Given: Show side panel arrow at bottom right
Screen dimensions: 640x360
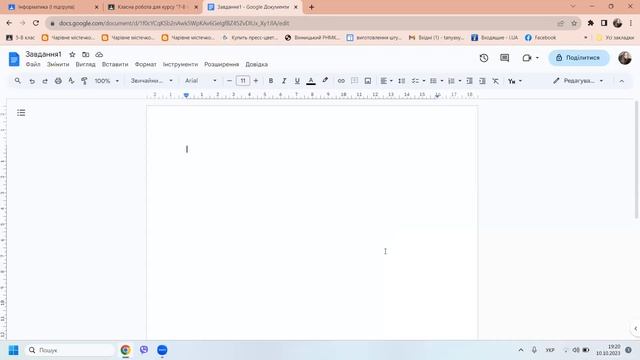Looking at the screenshot, I should 636,328.
